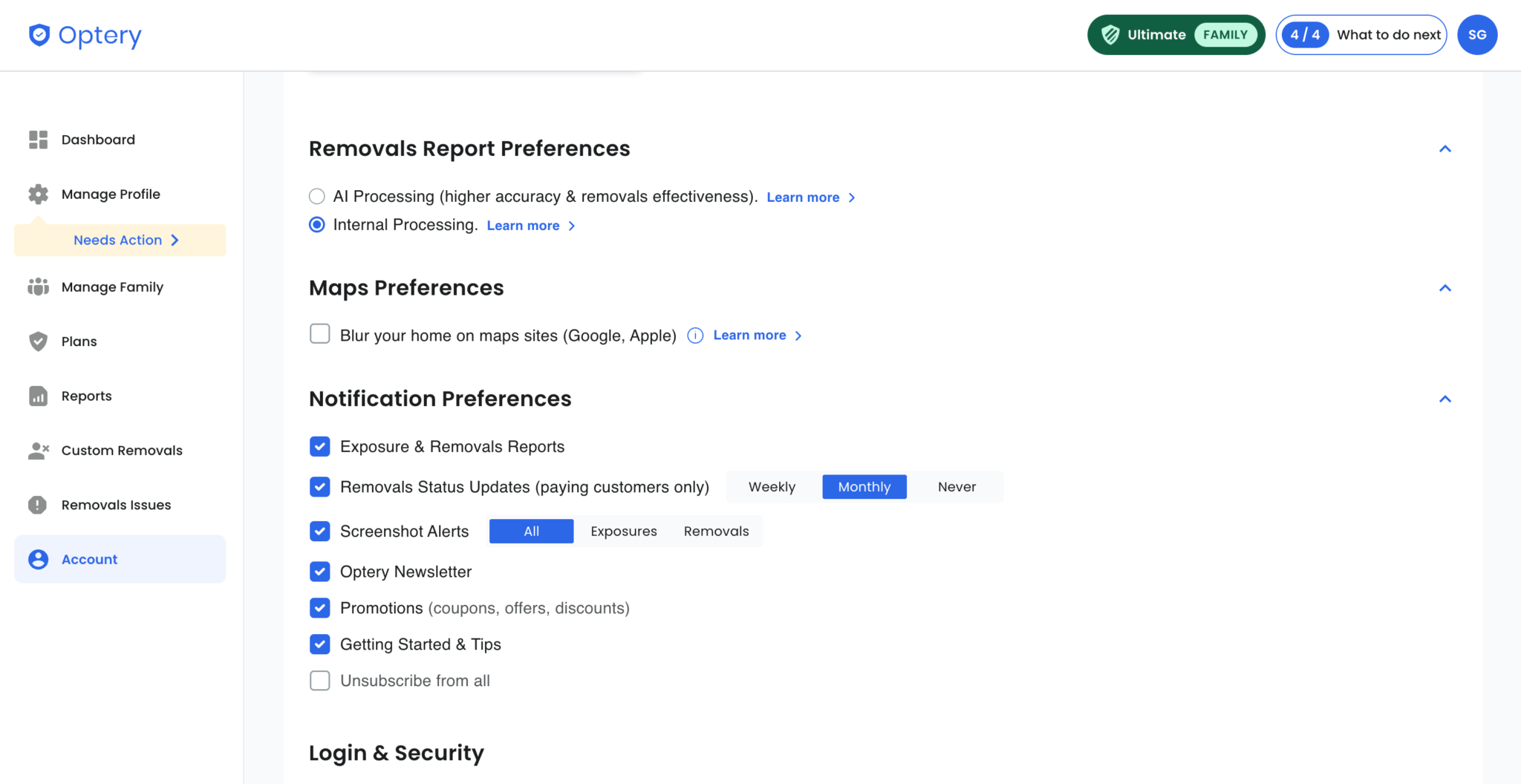The height and width of the screenshot is (784, 1521).
Task: Click info icon beside maps blur option
Action: point(695,336)
